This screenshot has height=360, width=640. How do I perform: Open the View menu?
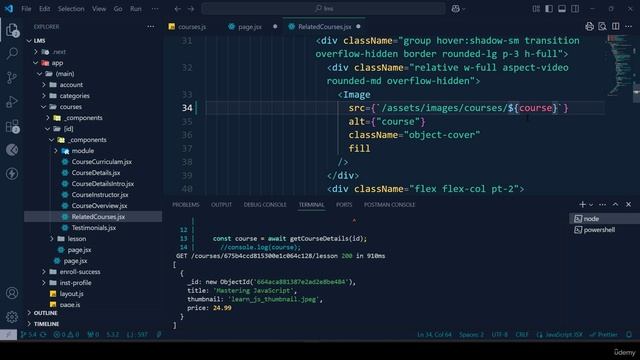tap(99, 9)
